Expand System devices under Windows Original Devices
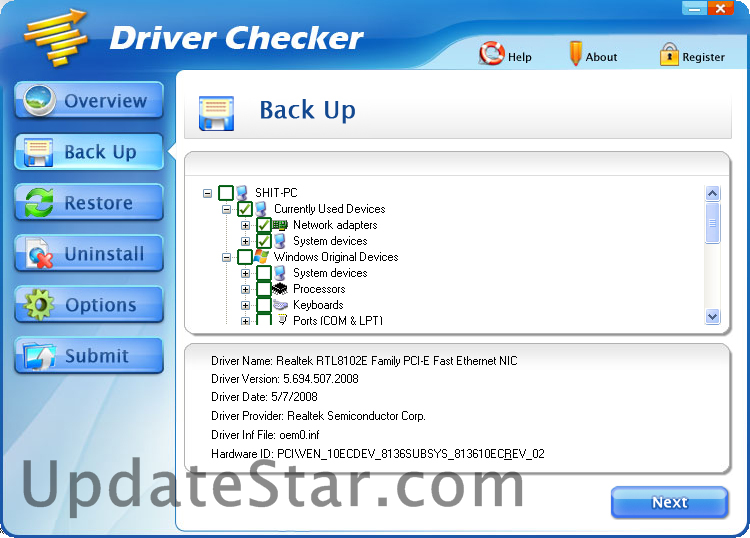The image size is (750, 538). pos(245,274)
